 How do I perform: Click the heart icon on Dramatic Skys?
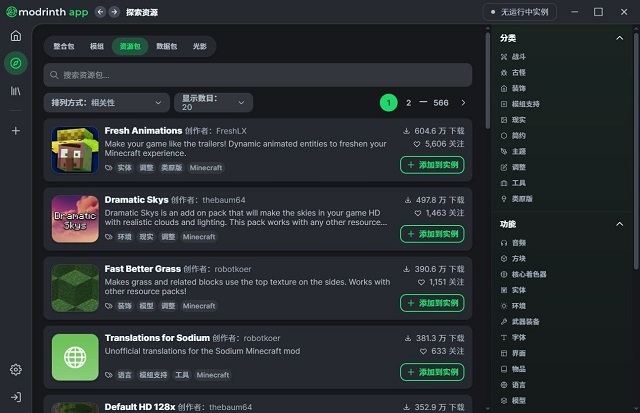tap(418, 213)
